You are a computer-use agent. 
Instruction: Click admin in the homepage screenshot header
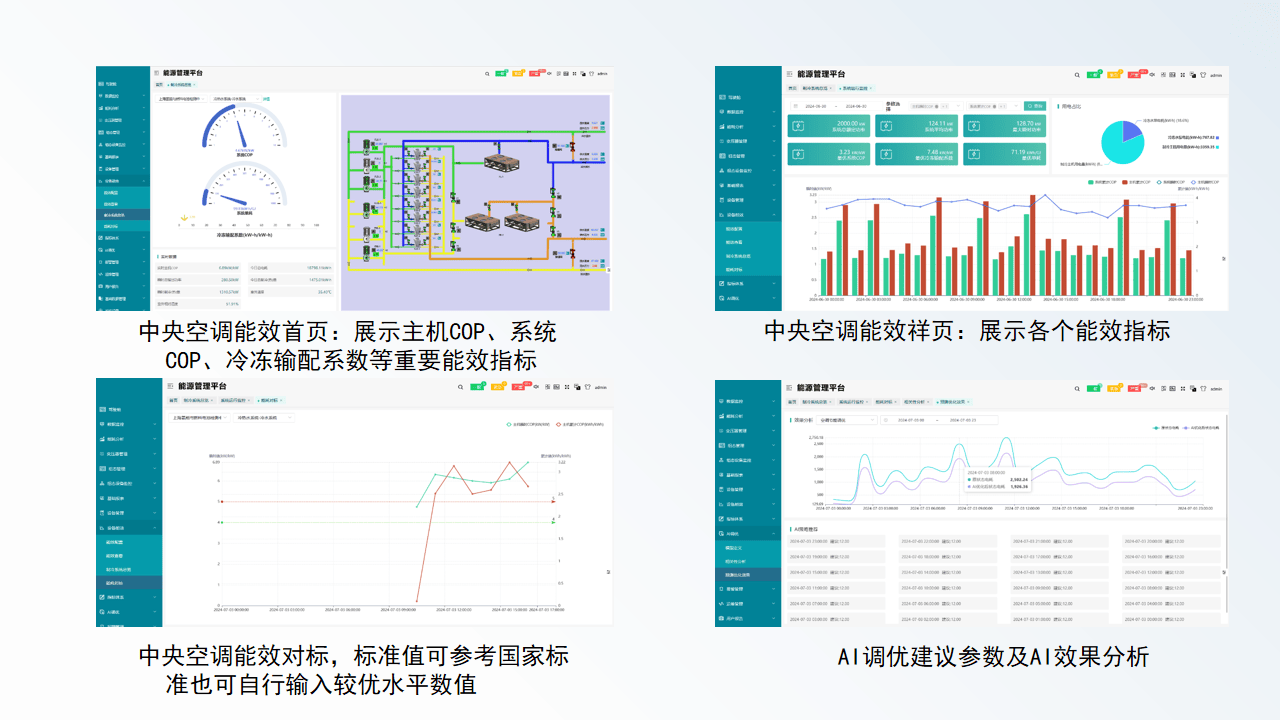point(603,73)
